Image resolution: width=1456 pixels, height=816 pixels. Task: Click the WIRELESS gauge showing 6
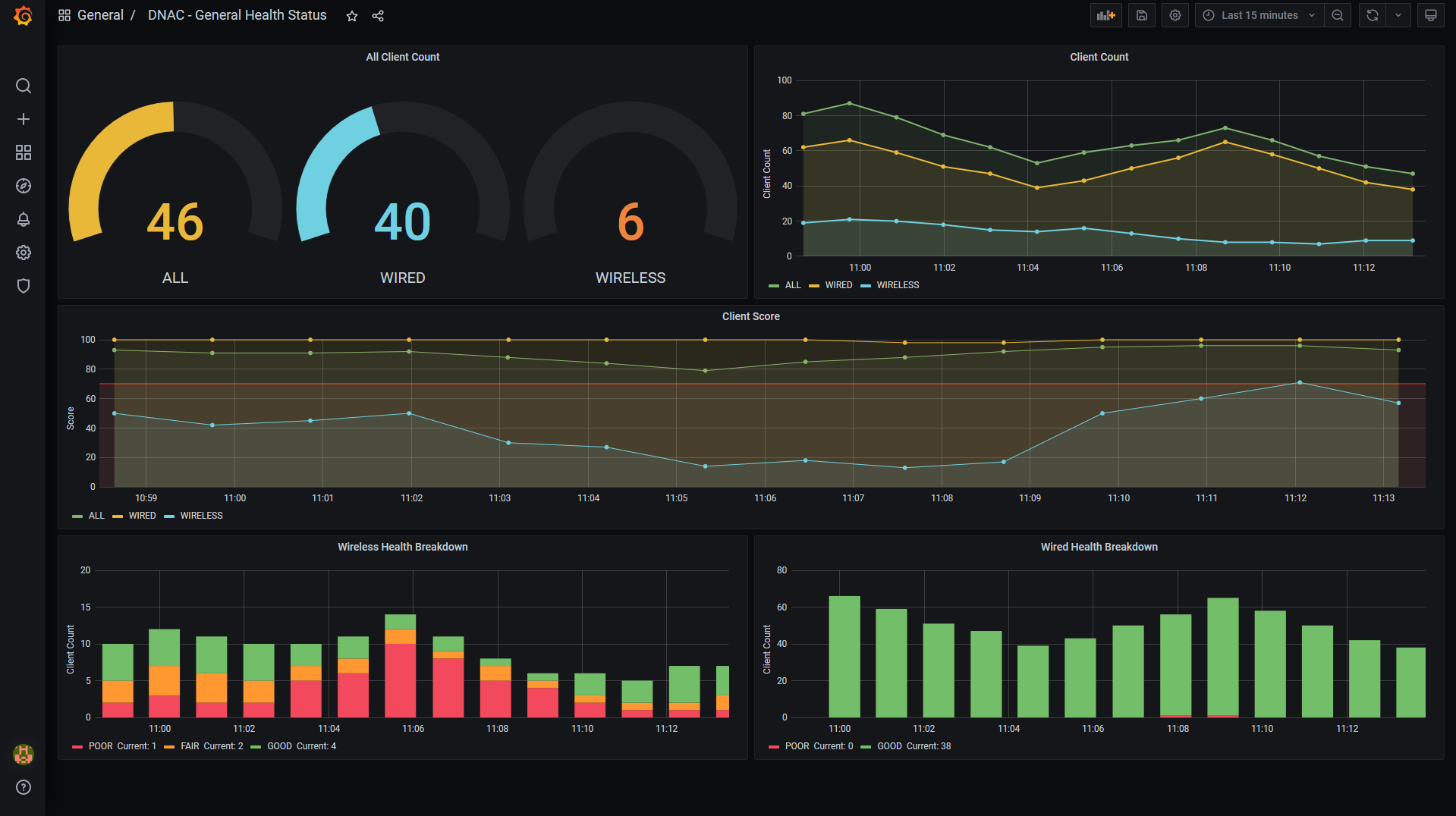pos(631,193)
